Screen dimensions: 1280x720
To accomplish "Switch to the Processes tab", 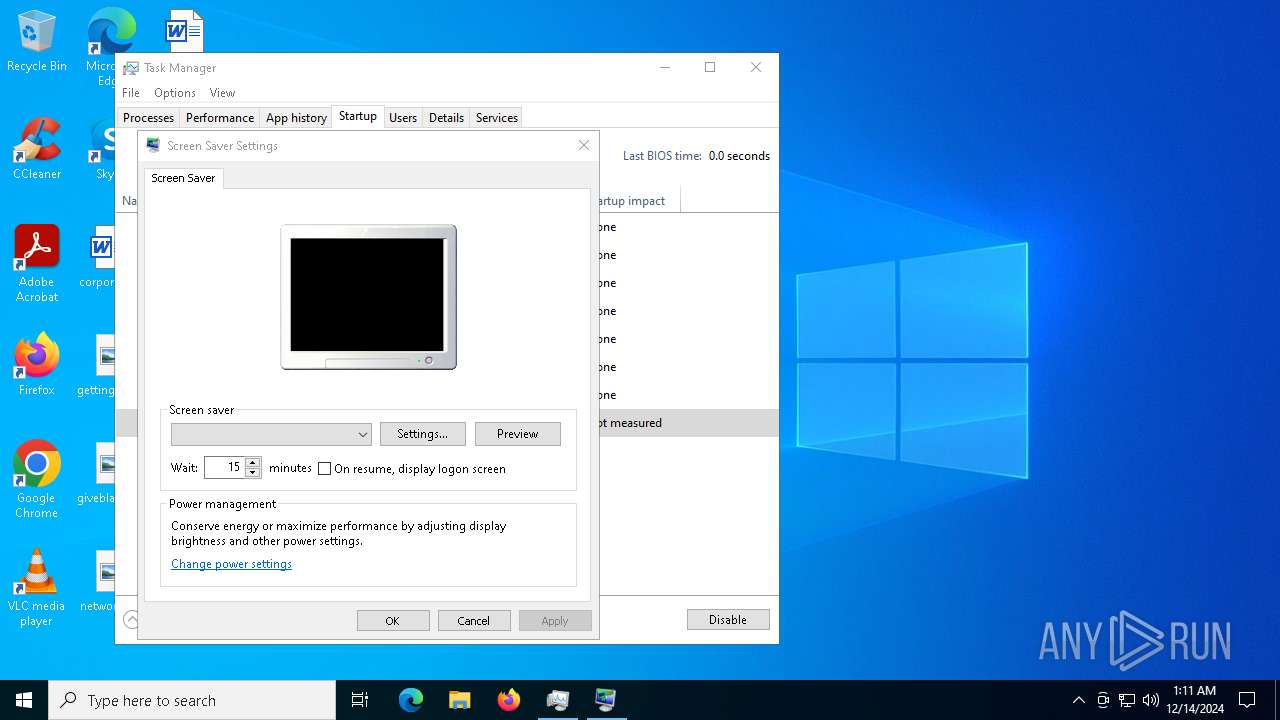I will pos(148,118).
